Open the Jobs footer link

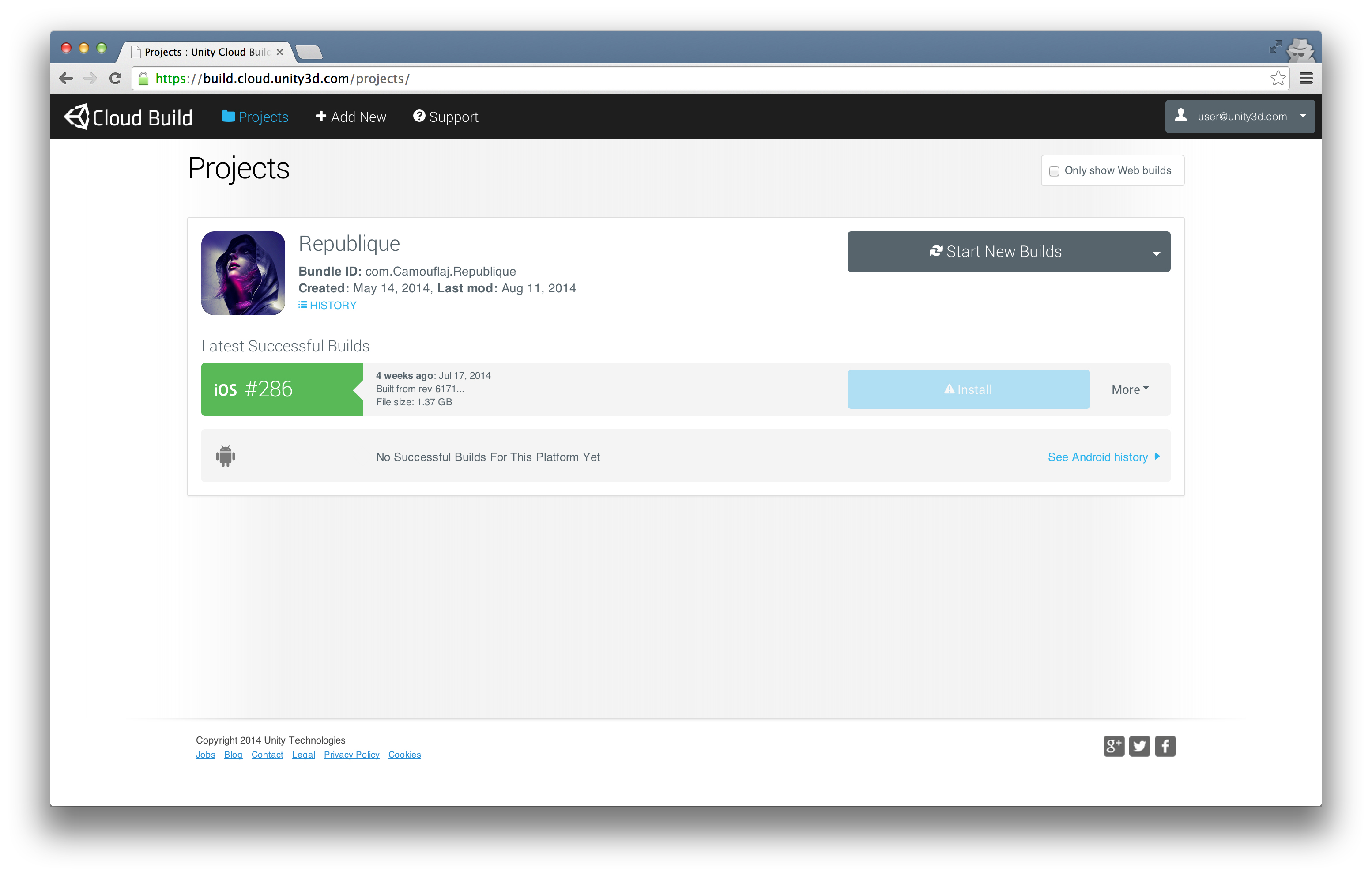point(206,755)
